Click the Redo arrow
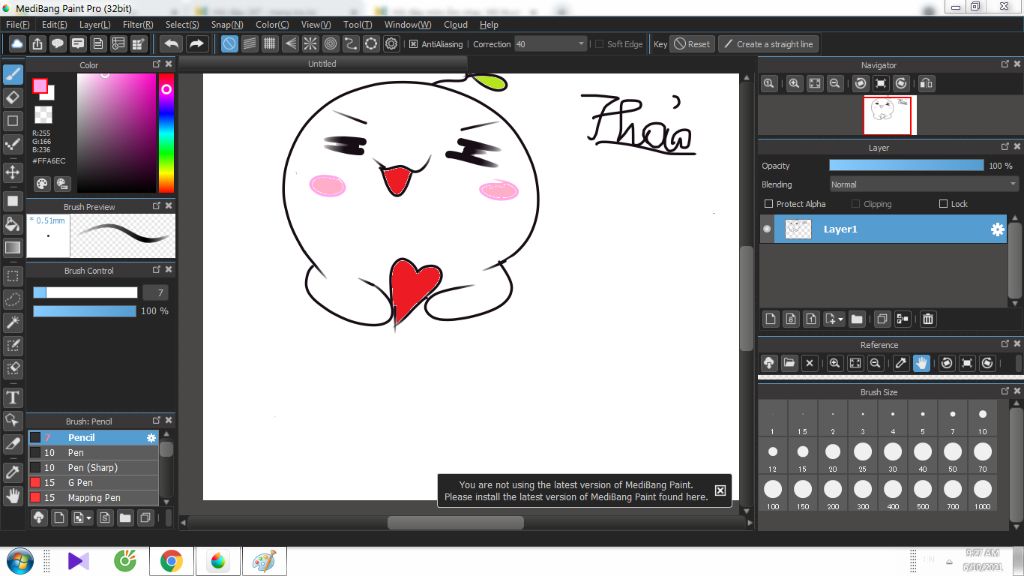 (x=196, y=44)
